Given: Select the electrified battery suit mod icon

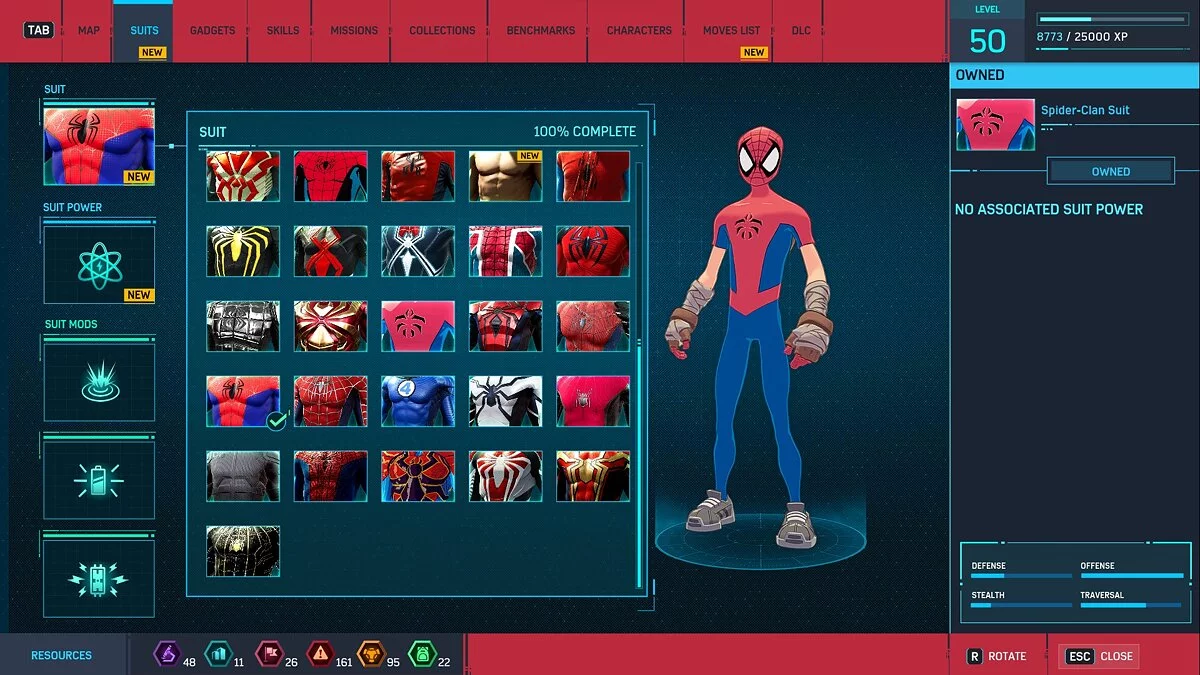Looking at the screenshot, I should click(99, 579).
